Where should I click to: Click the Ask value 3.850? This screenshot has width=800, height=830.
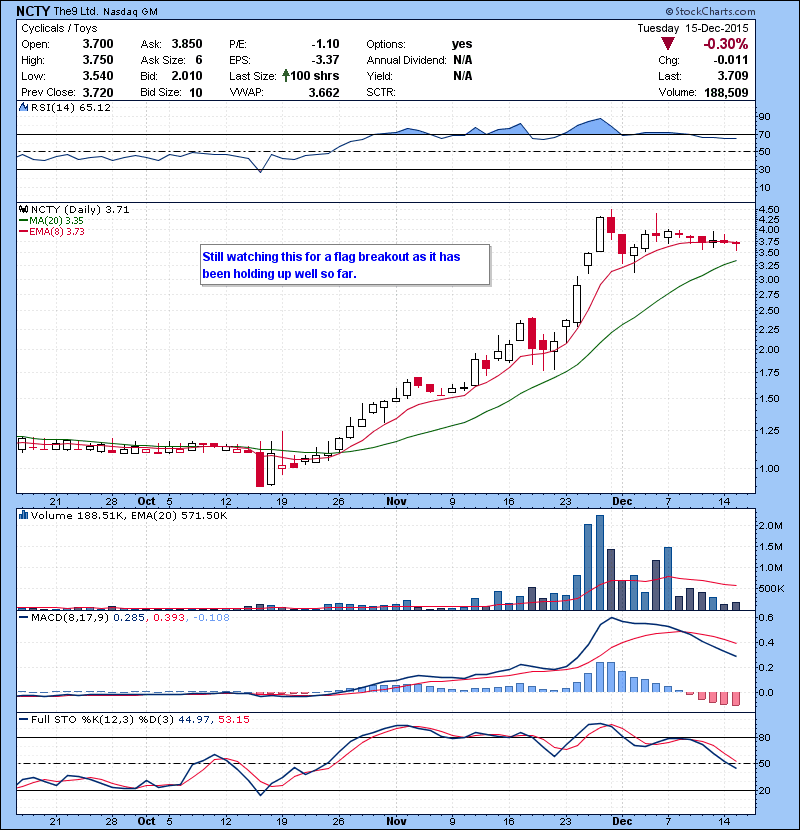tap(187, 44)
